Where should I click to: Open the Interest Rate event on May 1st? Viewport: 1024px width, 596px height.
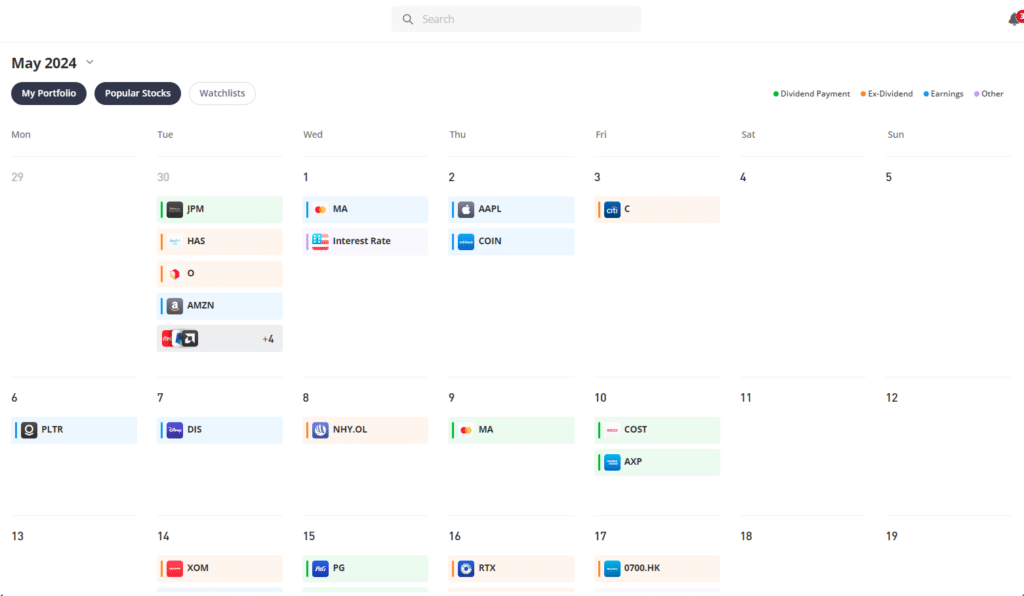click(365, 241)
